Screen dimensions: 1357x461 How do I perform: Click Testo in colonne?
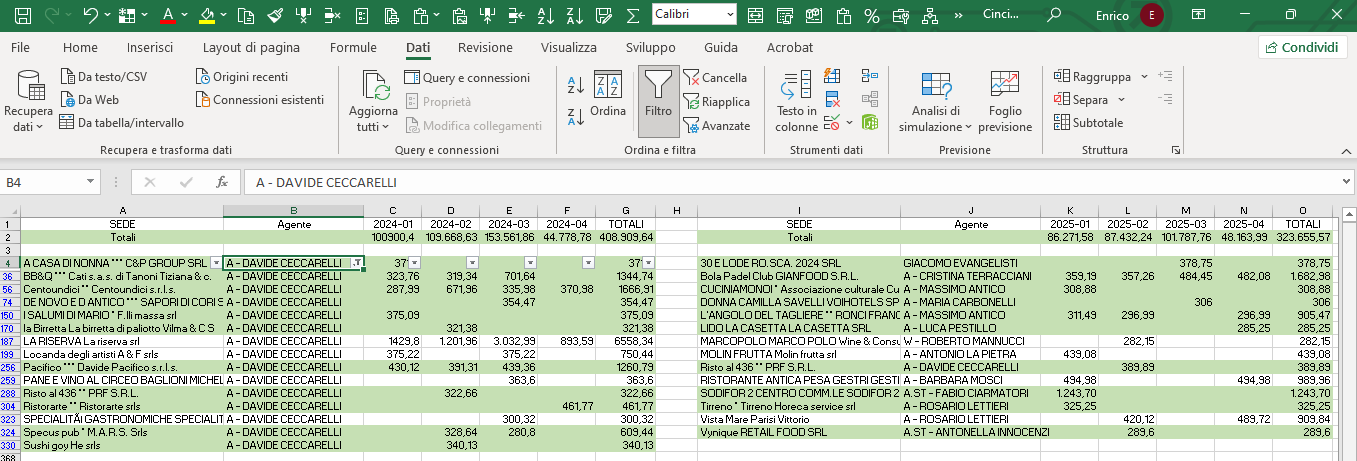[x=796, y=101]
